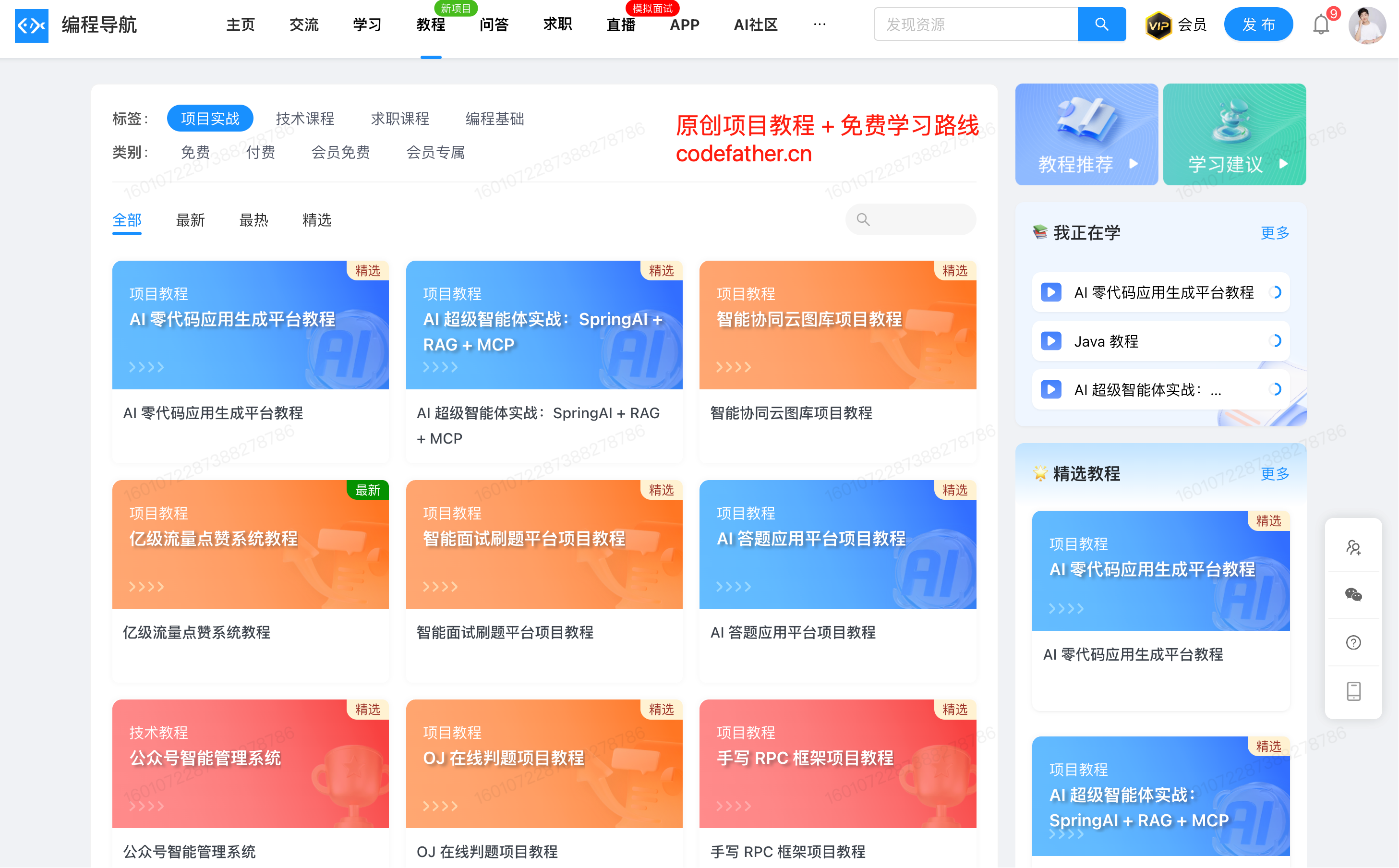Open the 问答 navigation menu item

click(494, 24)
